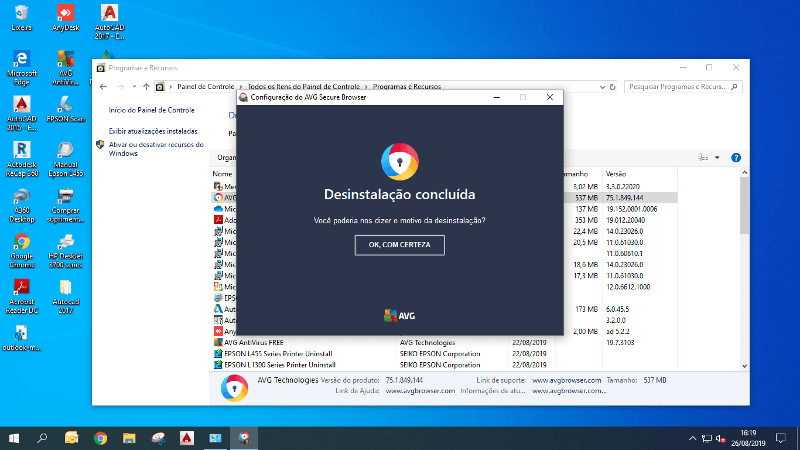This screenshot has width=800, height=450.
Task: Show hidden system tray icons
Action: point(692,438)
